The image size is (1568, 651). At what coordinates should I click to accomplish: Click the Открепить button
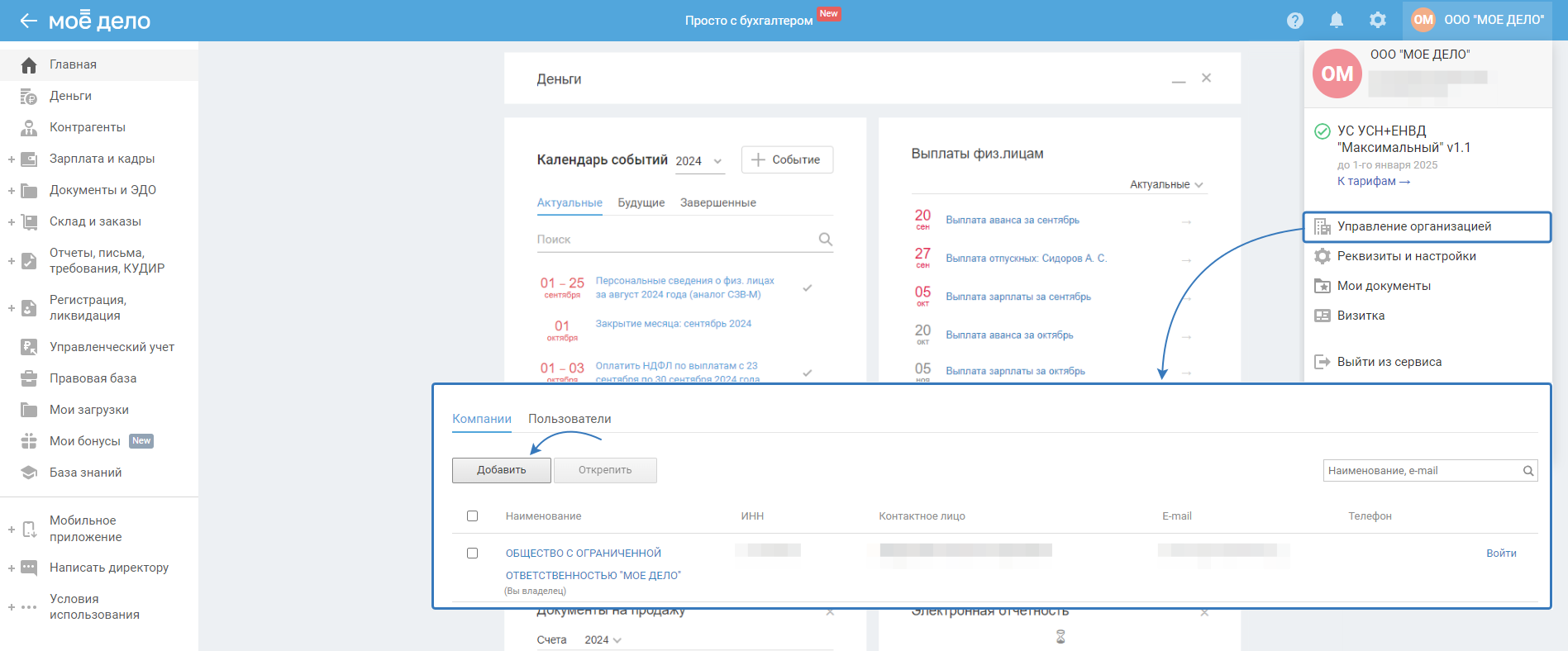point(605,470)
